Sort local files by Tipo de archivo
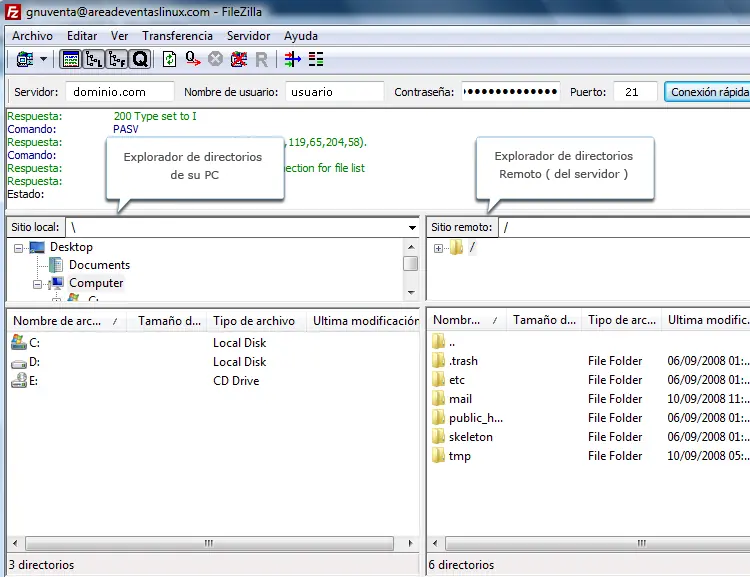 pos(254,321)
